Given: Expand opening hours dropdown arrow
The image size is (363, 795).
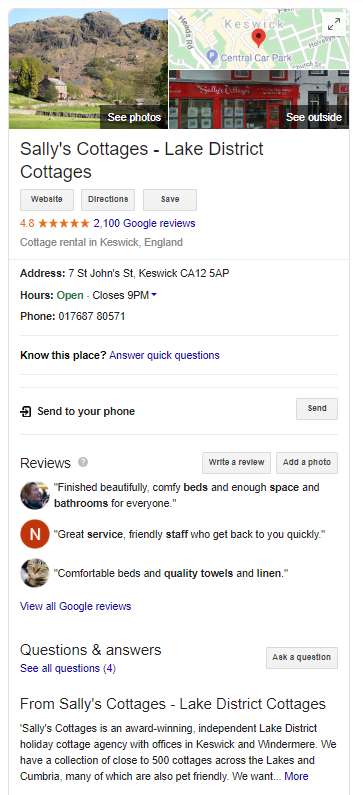Looking at the screenshot, I should 154,295.
